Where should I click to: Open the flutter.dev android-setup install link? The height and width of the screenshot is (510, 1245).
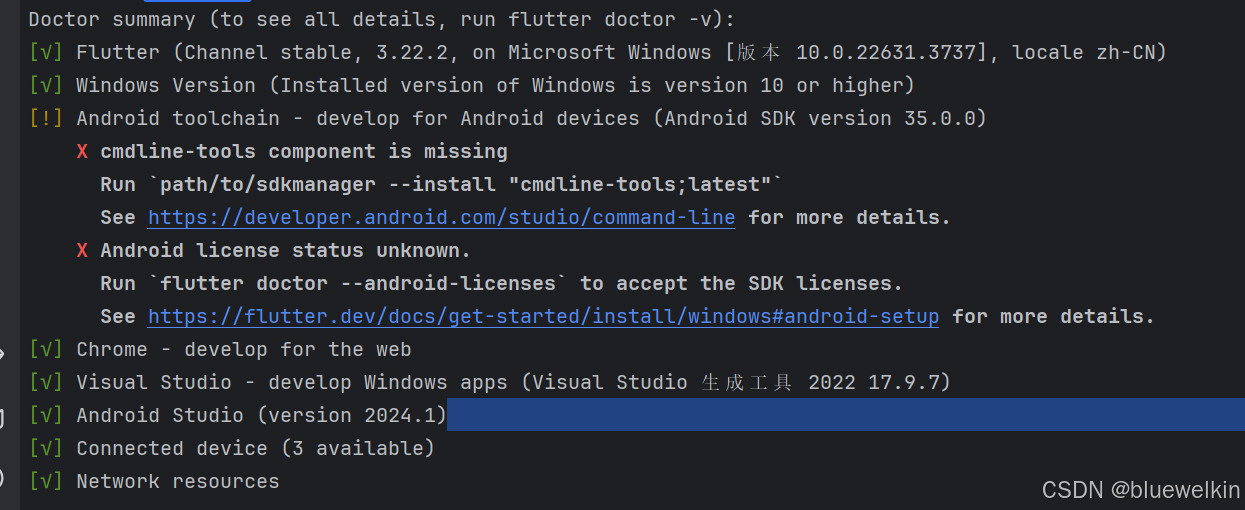(543, 316)
